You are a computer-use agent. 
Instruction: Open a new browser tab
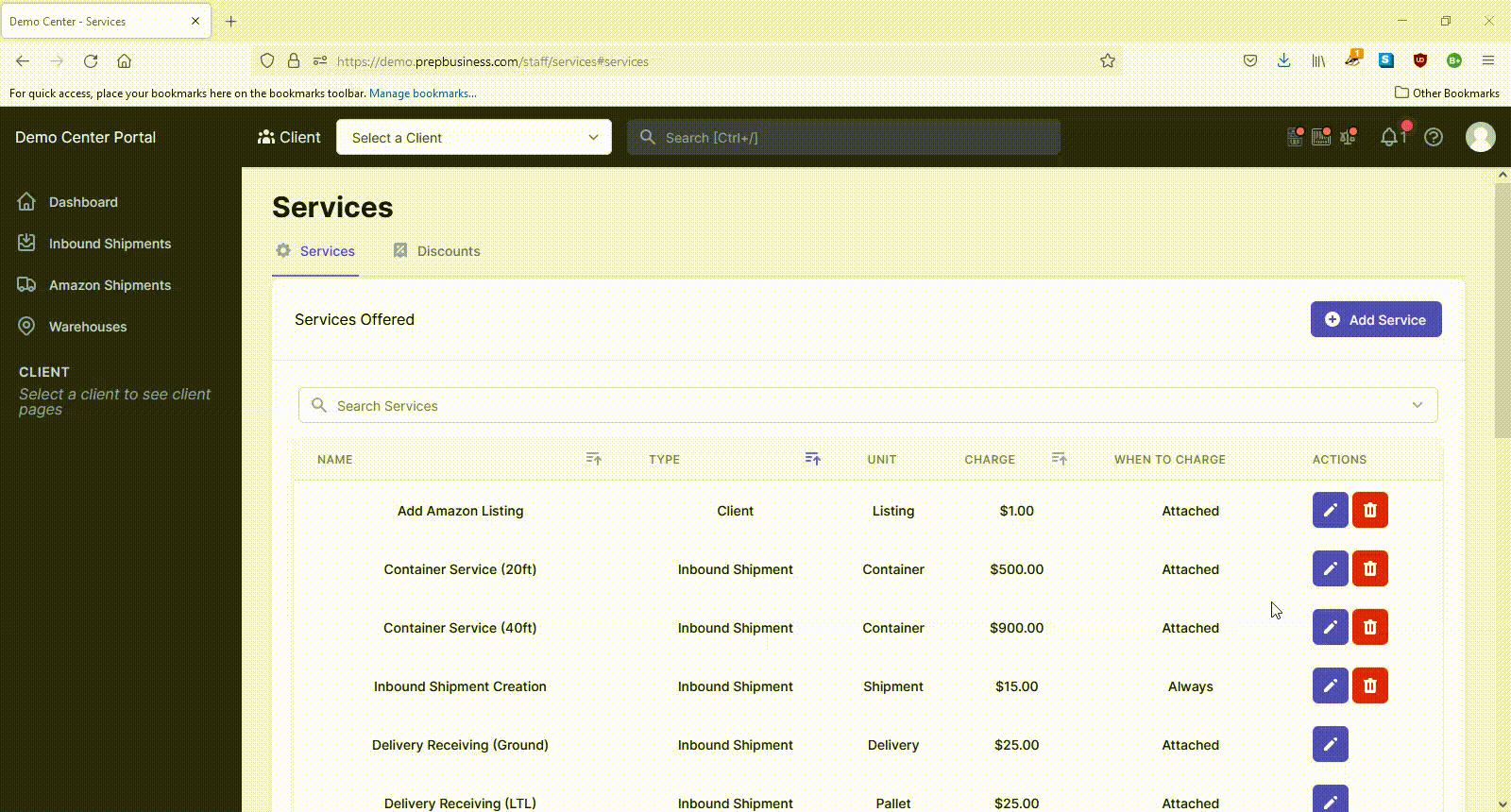pos(231,21)
